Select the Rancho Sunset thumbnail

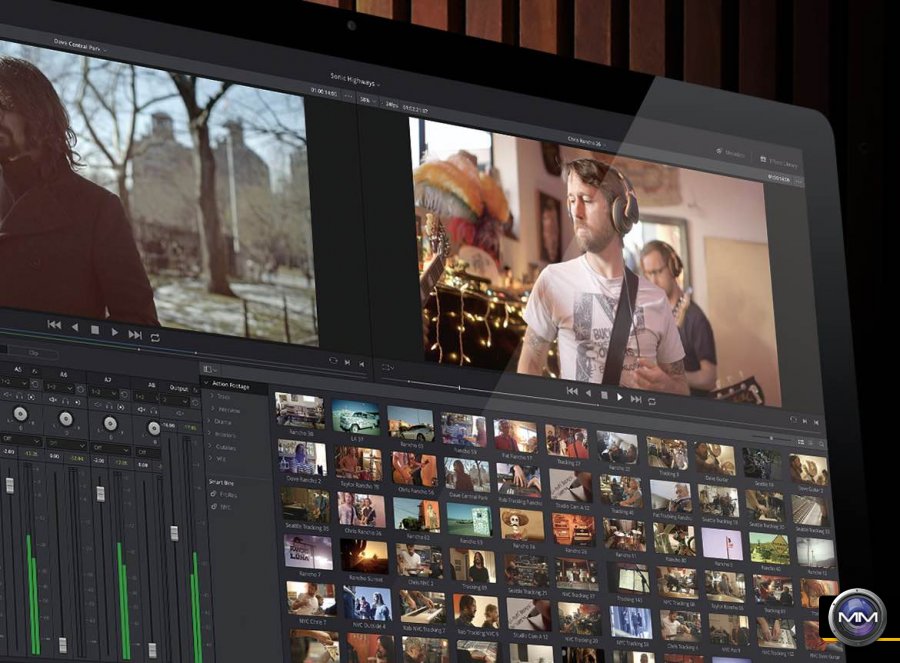point(364,556)
